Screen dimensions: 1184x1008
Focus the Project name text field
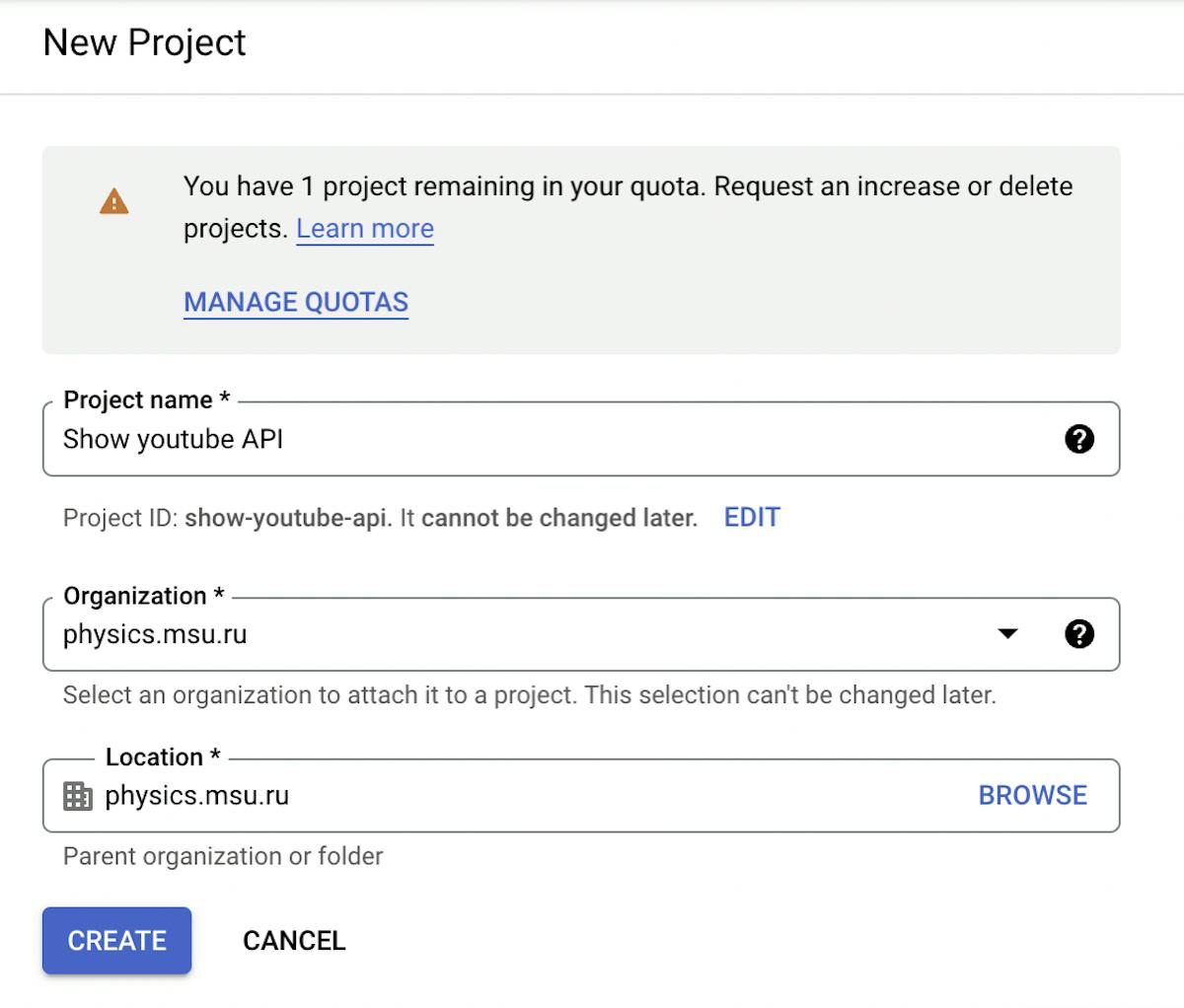[x=553, y=439]
